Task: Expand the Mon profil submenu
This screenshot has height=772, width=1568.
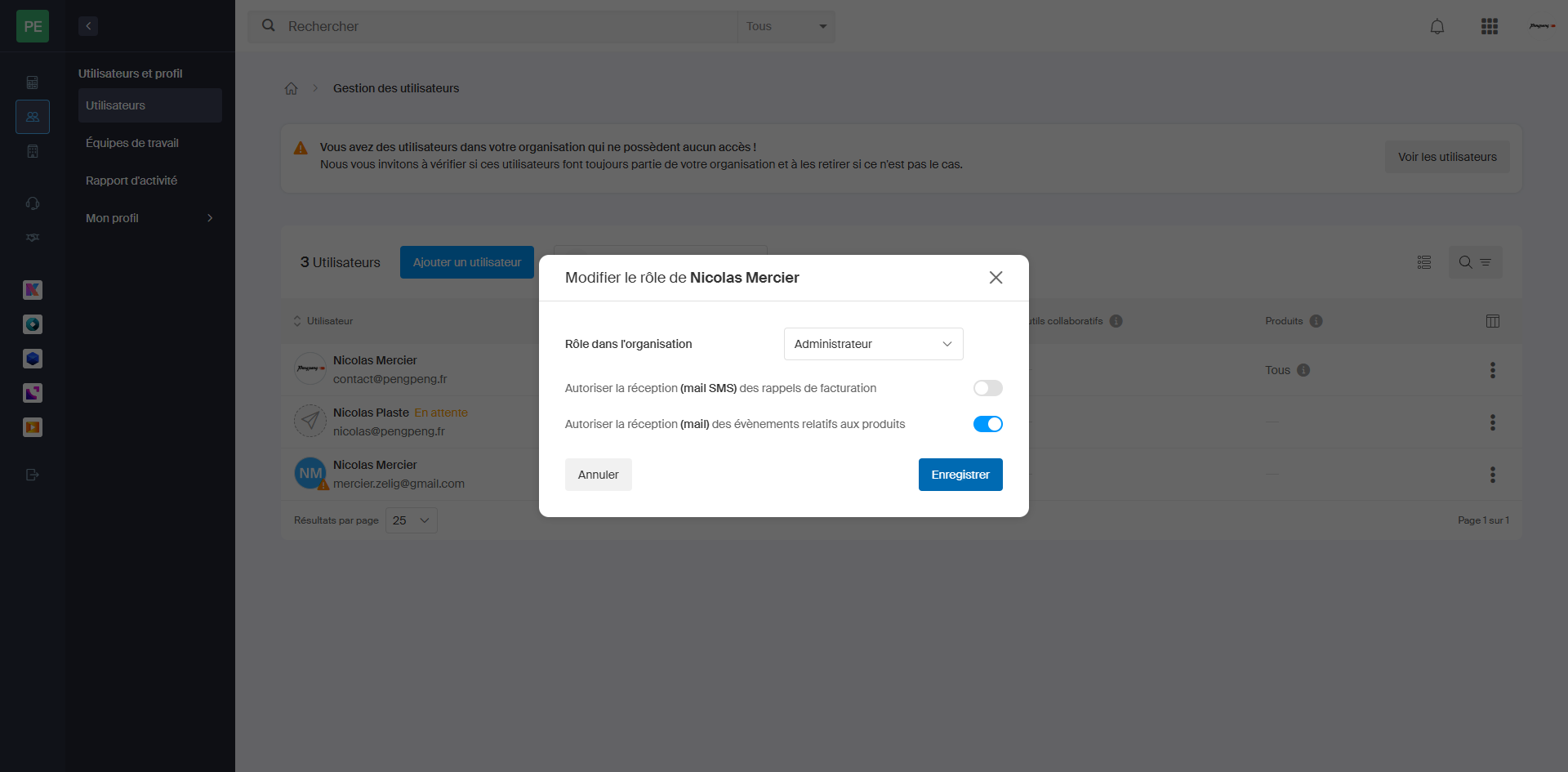Action: pos(150,218)
